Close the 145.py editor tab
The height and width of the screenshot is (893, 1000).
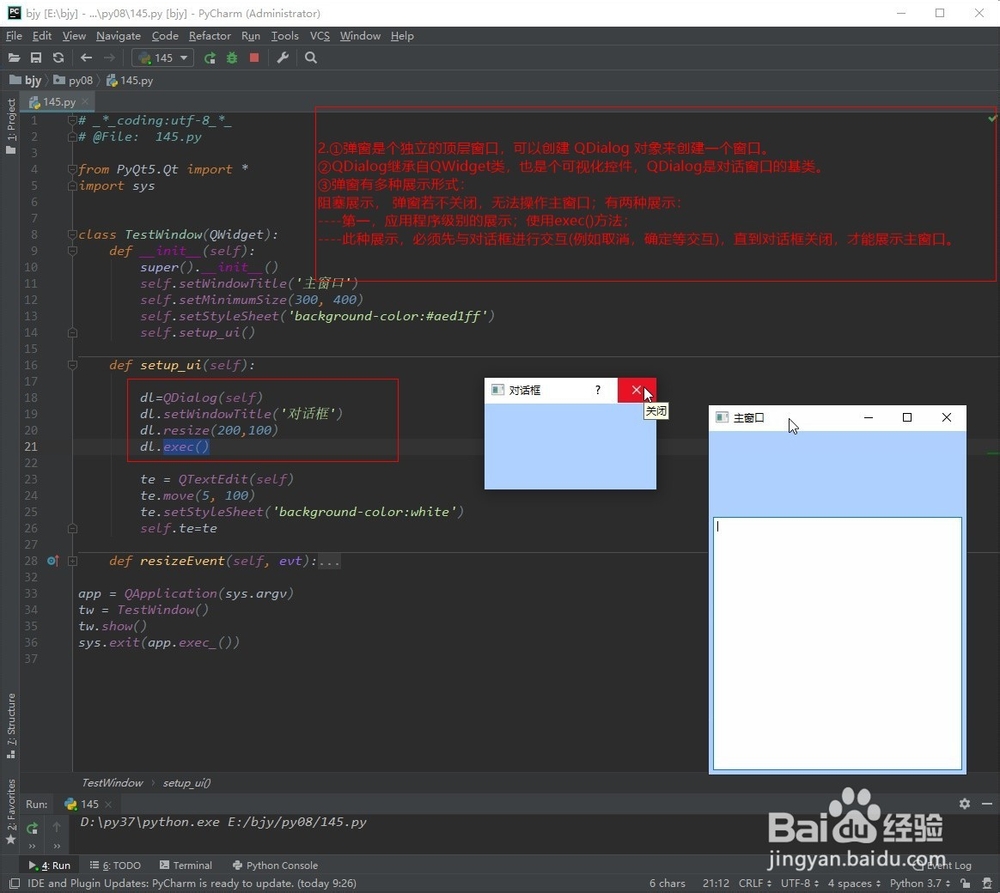pos(85,101)
